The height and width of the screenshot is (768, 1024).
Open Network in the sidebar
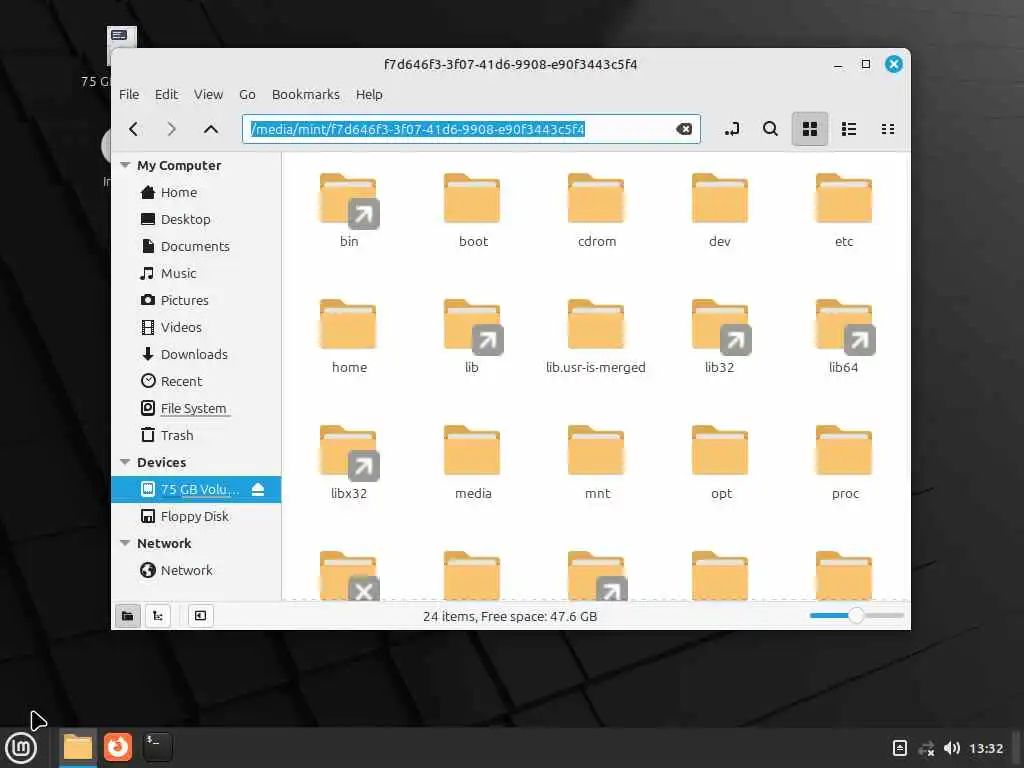(x=196, y=570)
